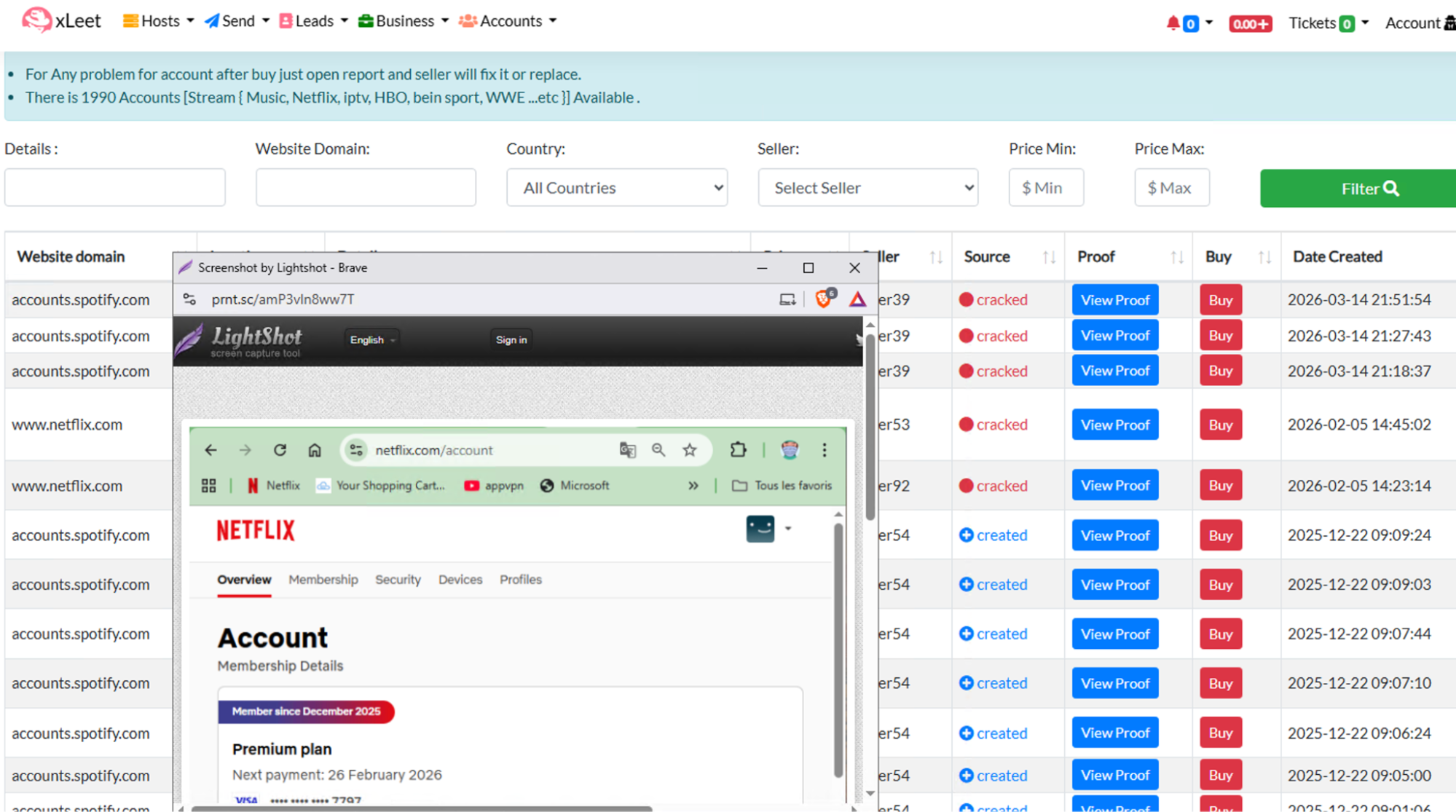This screenshot has width=1456, height=812.
Task: Open the Account menu at top right
Action: click(1420, 23)
